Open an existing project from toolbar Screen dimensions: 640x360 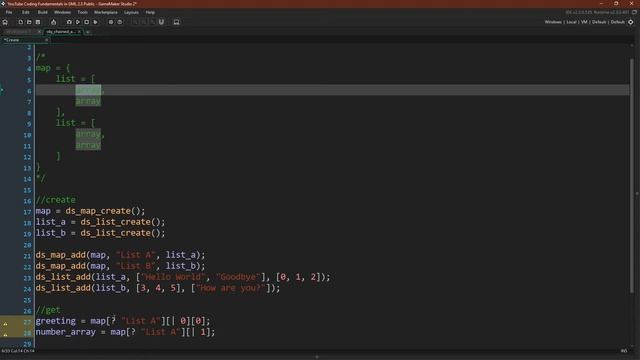(x=29, y=22)
